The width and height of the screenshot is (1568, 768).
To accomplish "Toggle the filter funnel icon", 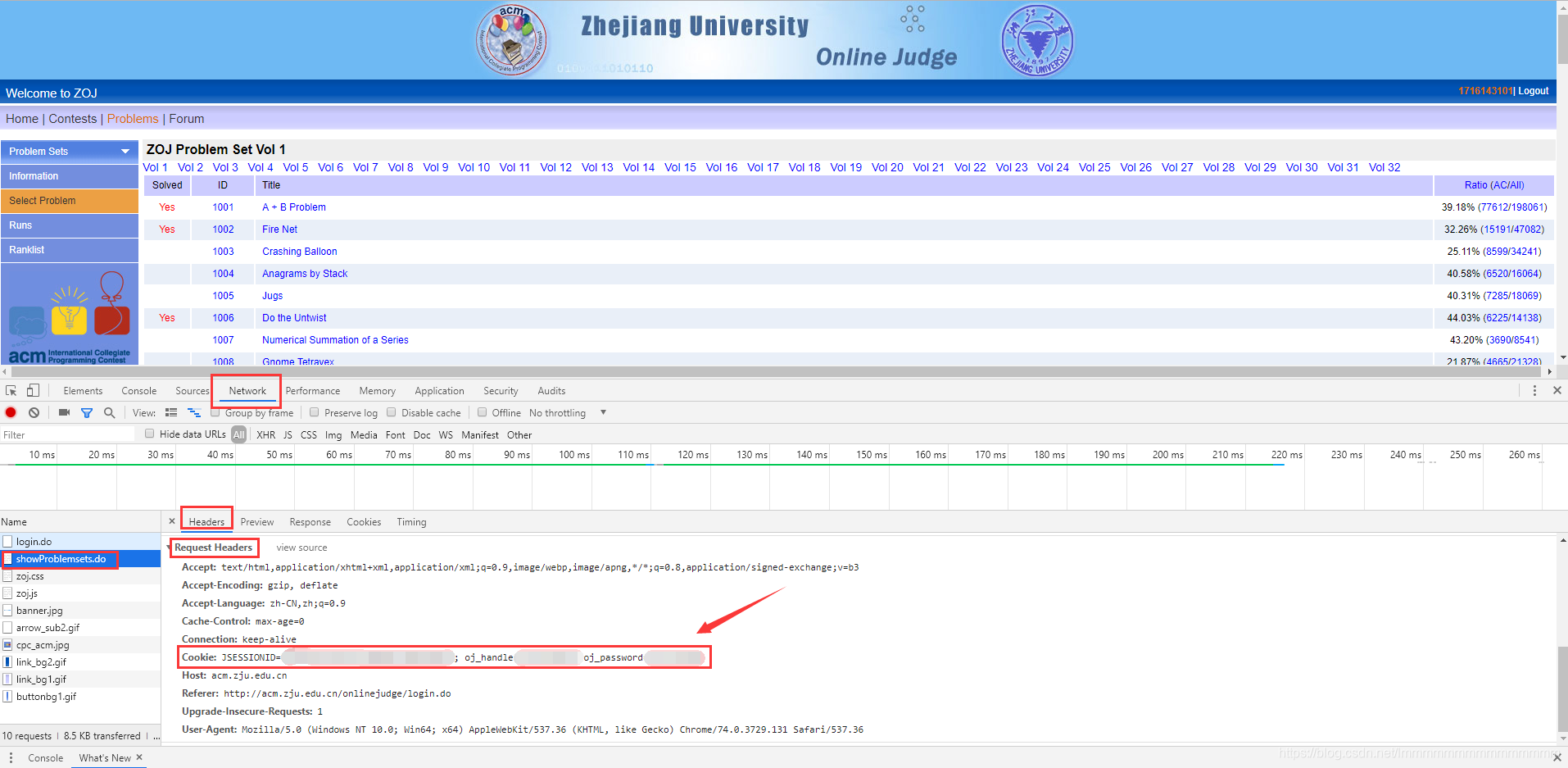I will (87, 413).
